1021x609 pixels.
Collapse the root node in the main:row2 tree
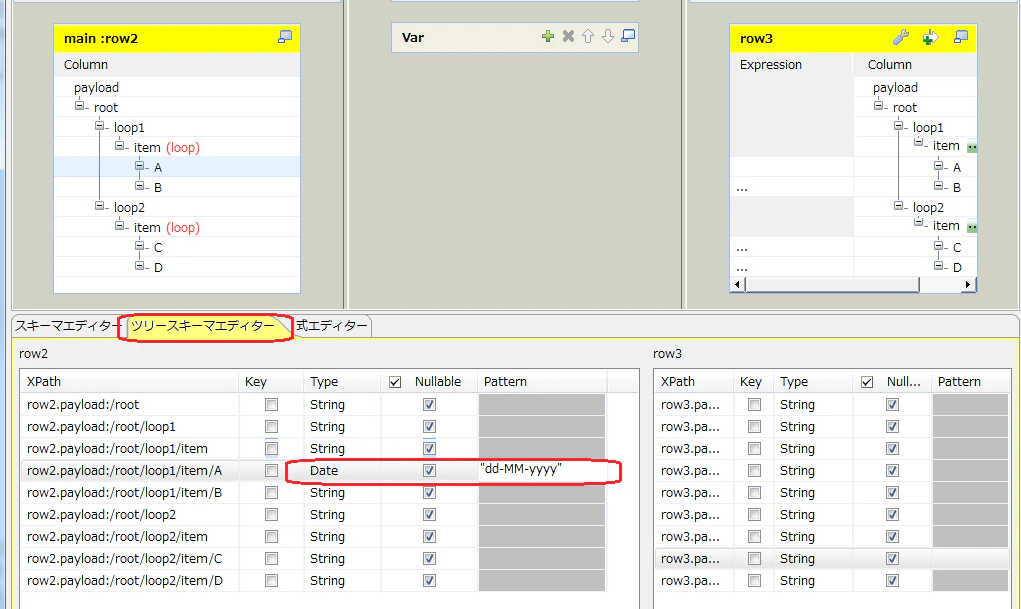pyautogui.click(x=79, y=106)
